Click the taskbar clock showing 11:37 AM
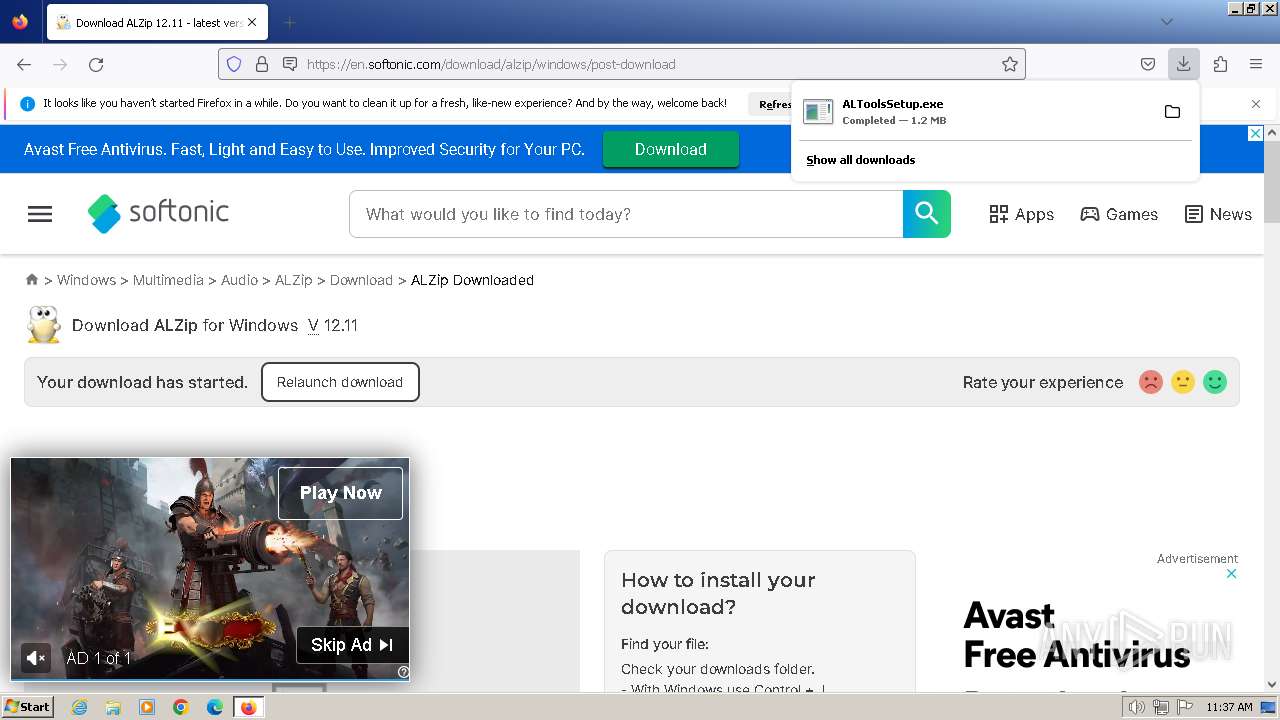This screenshot has width=1280, height=720. tap(1229, 707)
